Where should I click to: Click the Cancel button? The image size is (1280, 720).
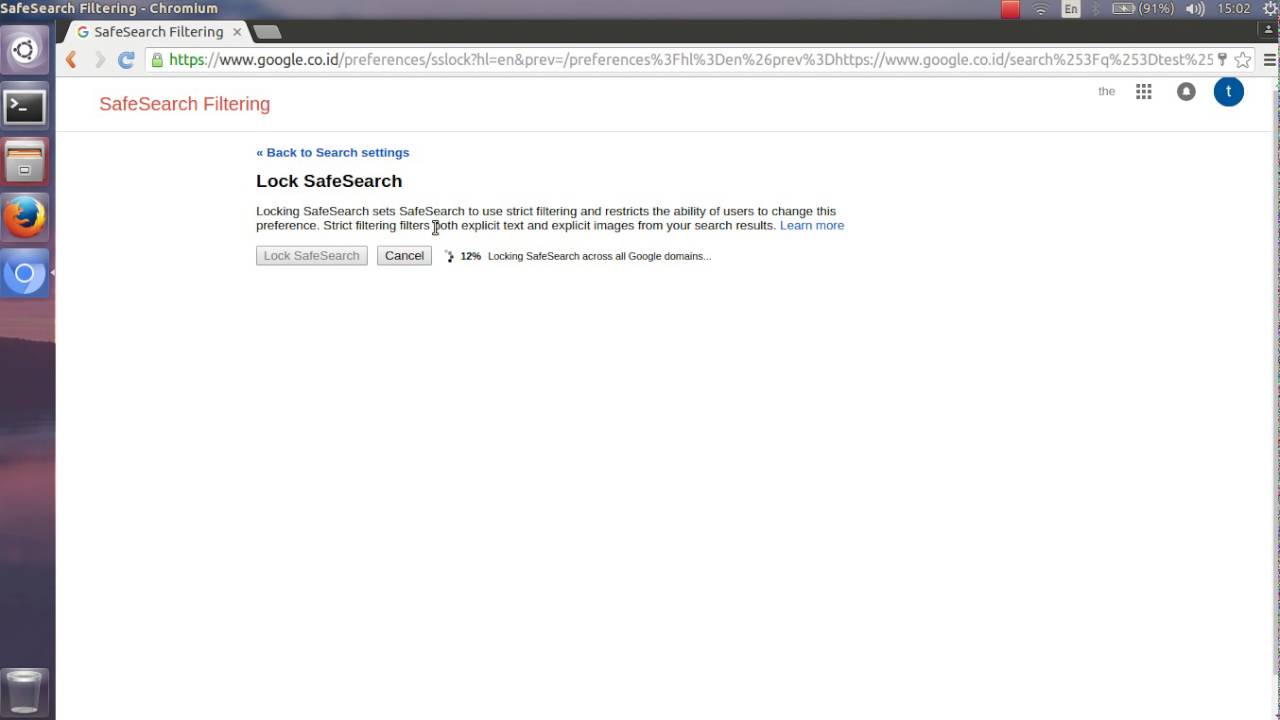pyautogui.click(x=404, y=256)
